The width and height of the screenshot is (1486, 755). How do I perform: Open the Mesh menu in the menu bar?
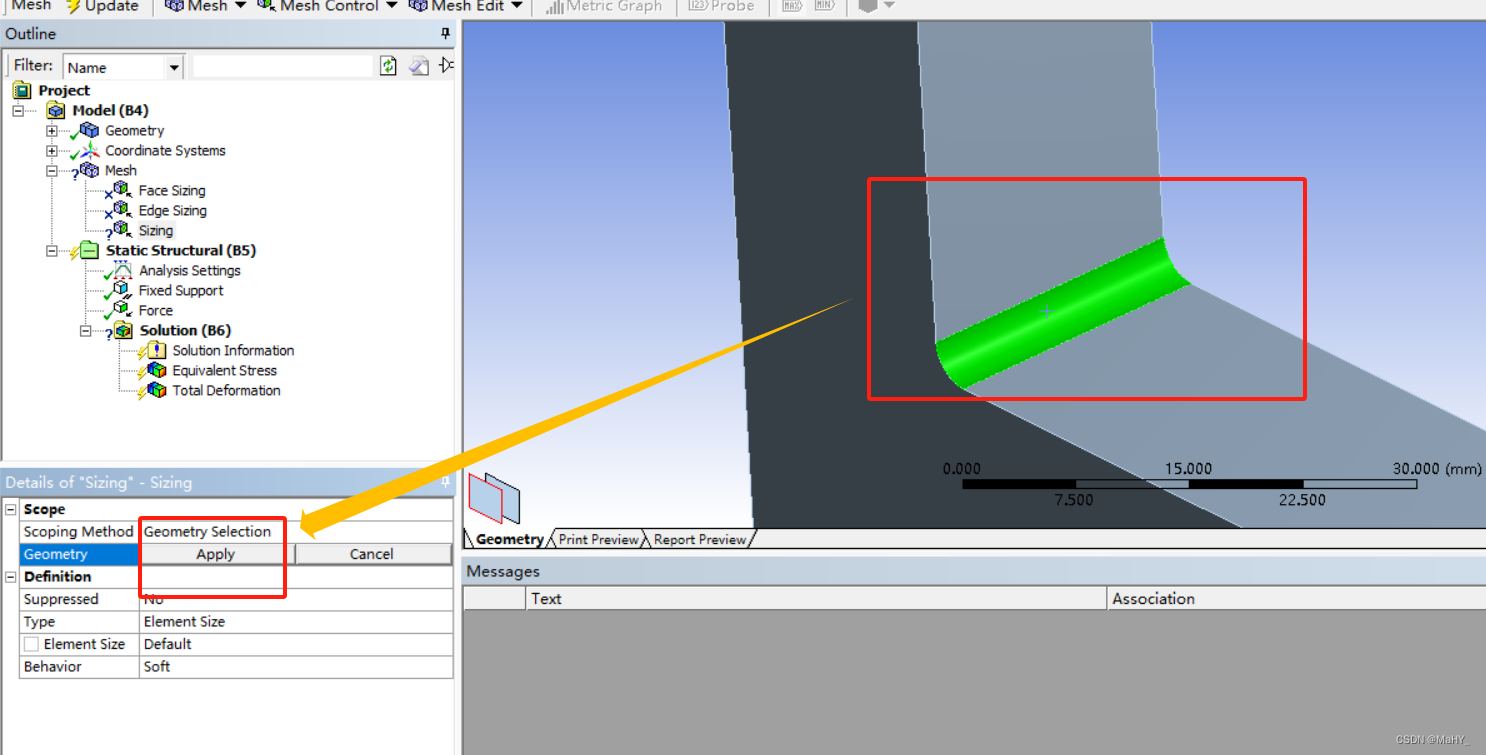point(31,6)
